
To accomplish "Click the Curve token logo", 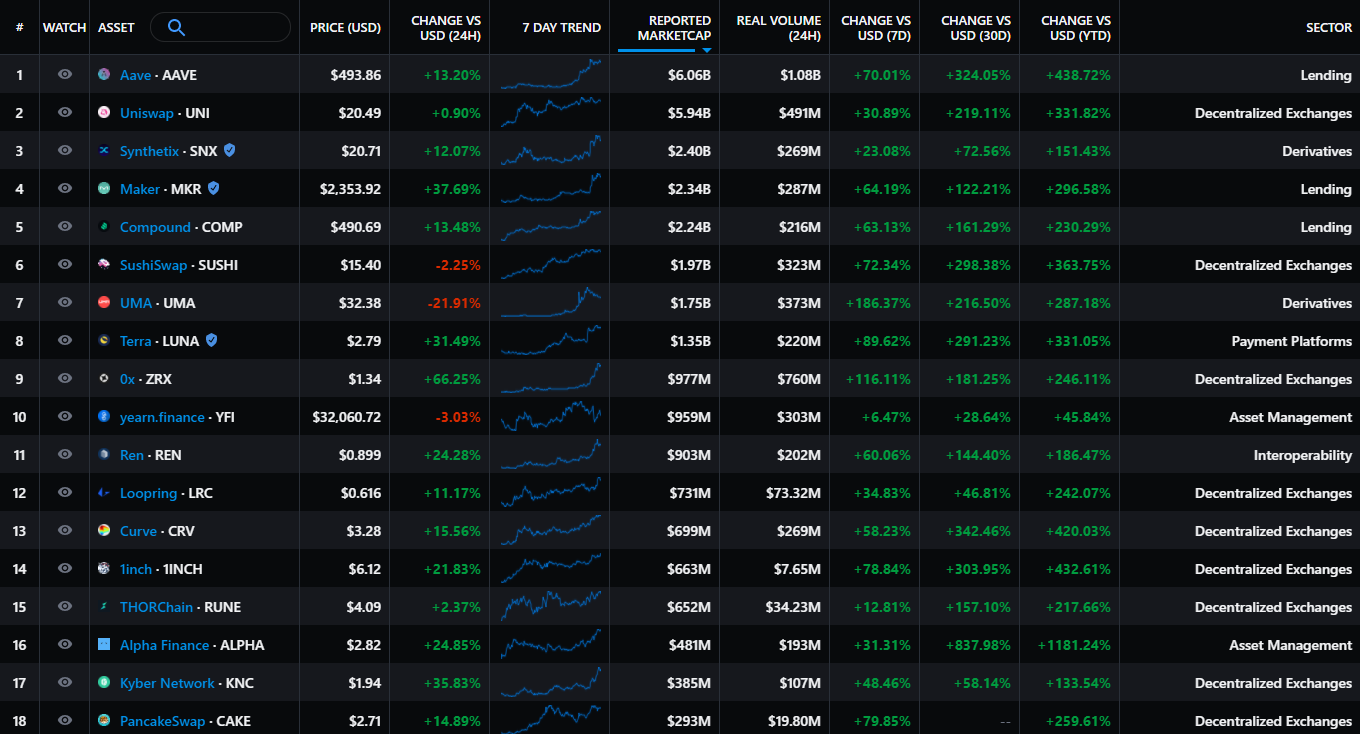I will [x=102, y=530].
